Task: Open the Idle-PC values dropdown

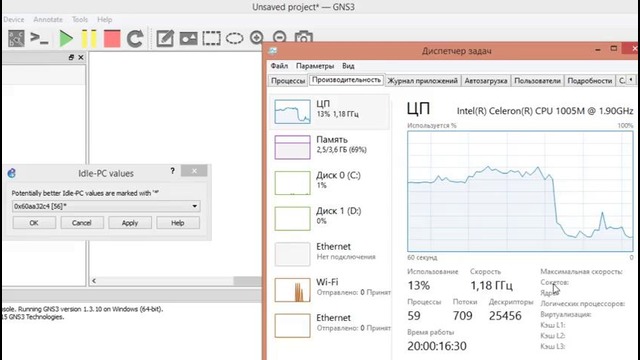Action: click(106, 206)
